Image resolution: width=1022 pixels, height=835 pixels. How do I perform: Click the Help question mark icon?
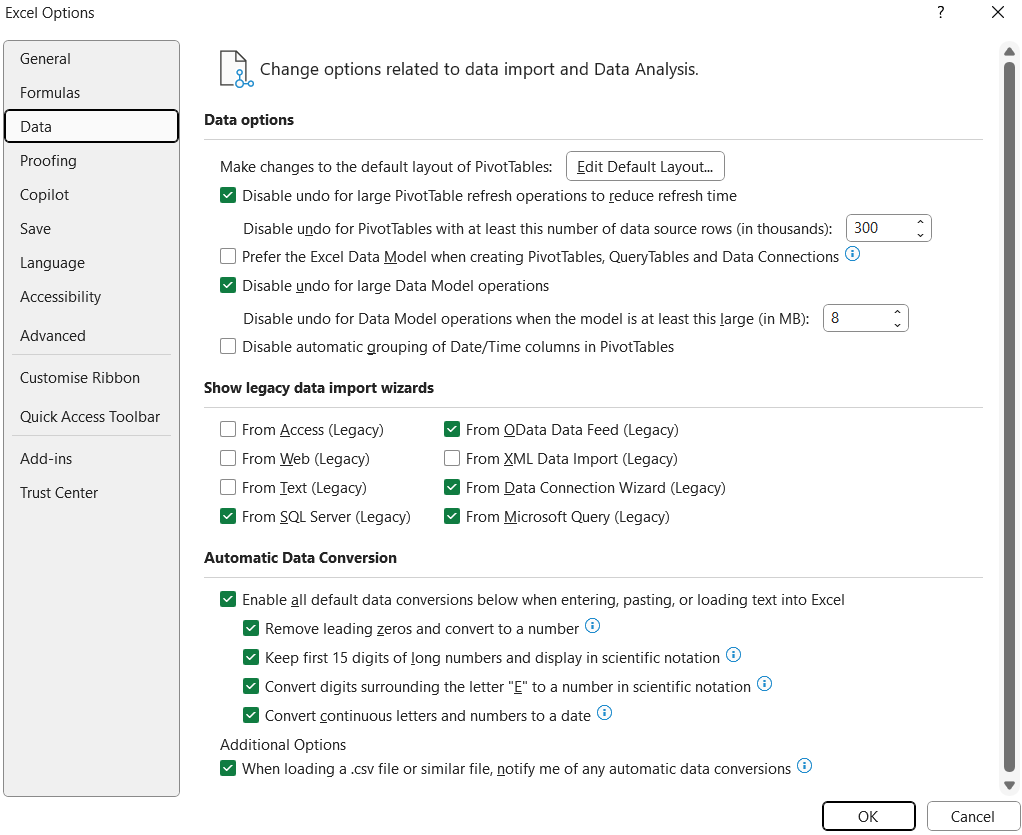[941, 12]
